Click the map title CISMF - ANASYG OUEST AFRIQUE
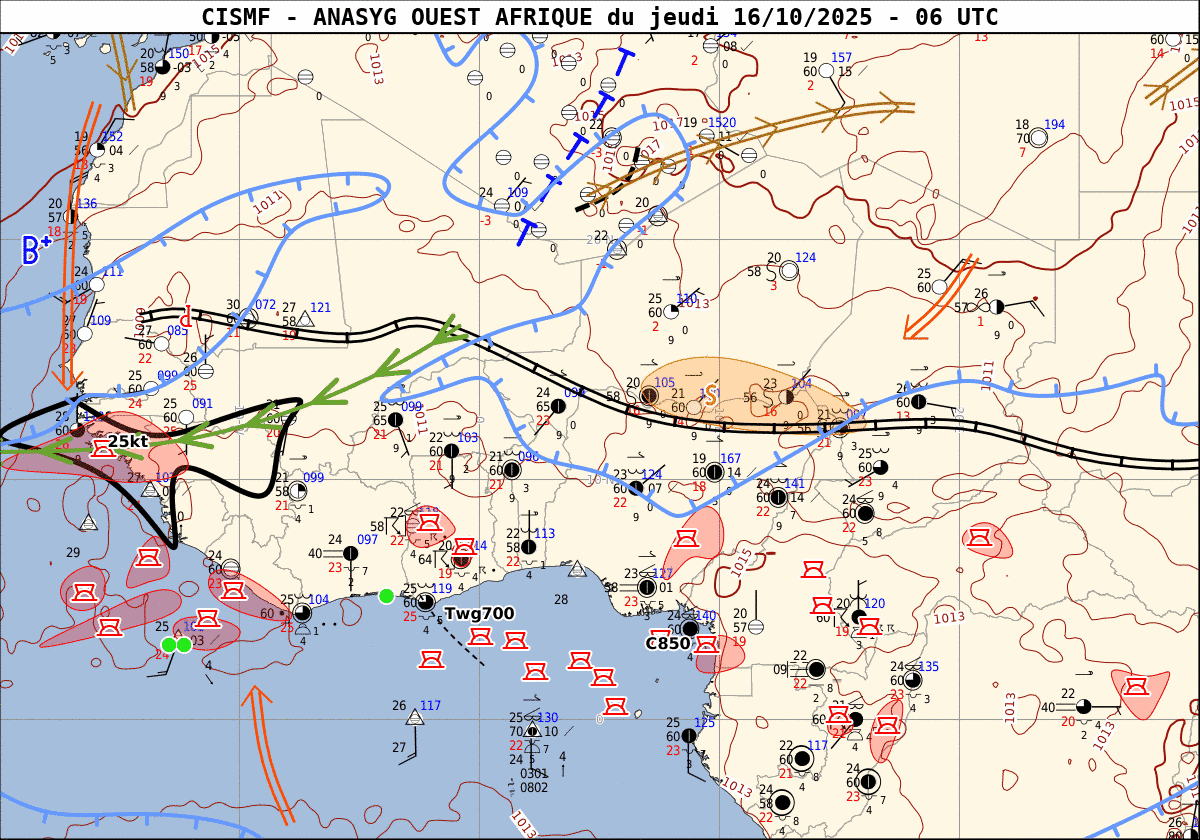Image resolution: width=1200 pixels, height=840 pixels. click(600, 17)
